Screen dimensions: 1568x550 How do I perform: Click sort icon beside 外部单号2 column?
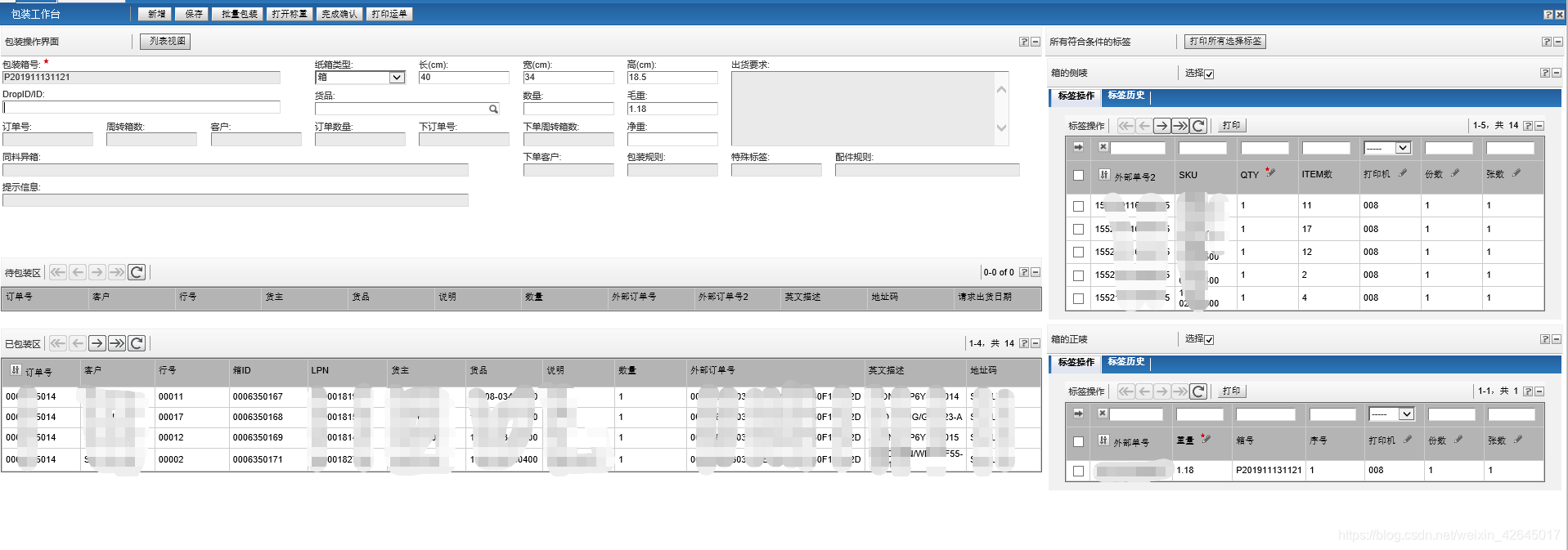[x=1104, y=175]
